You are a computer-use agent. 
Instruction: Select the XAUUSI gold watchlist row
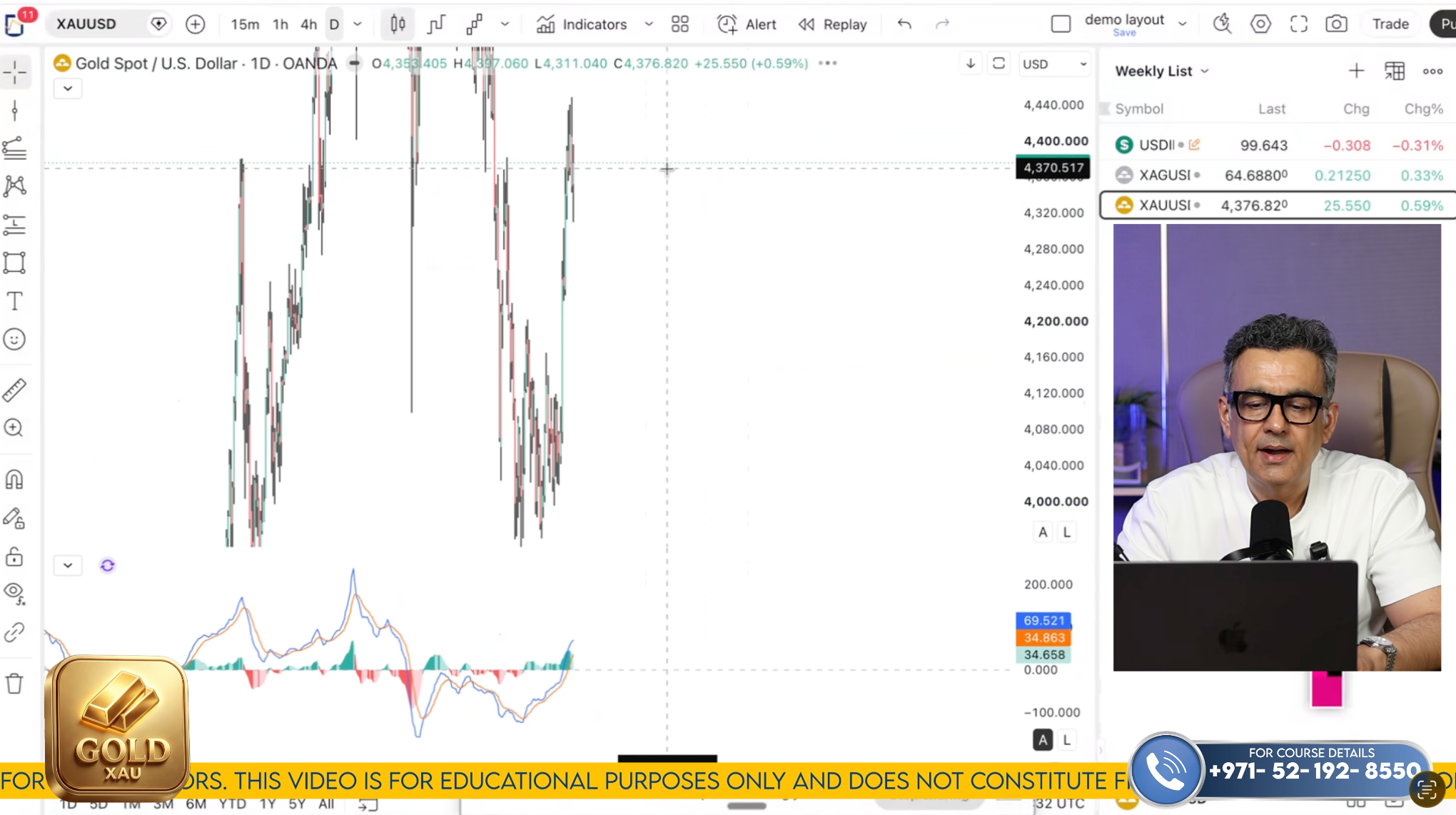1278,206
